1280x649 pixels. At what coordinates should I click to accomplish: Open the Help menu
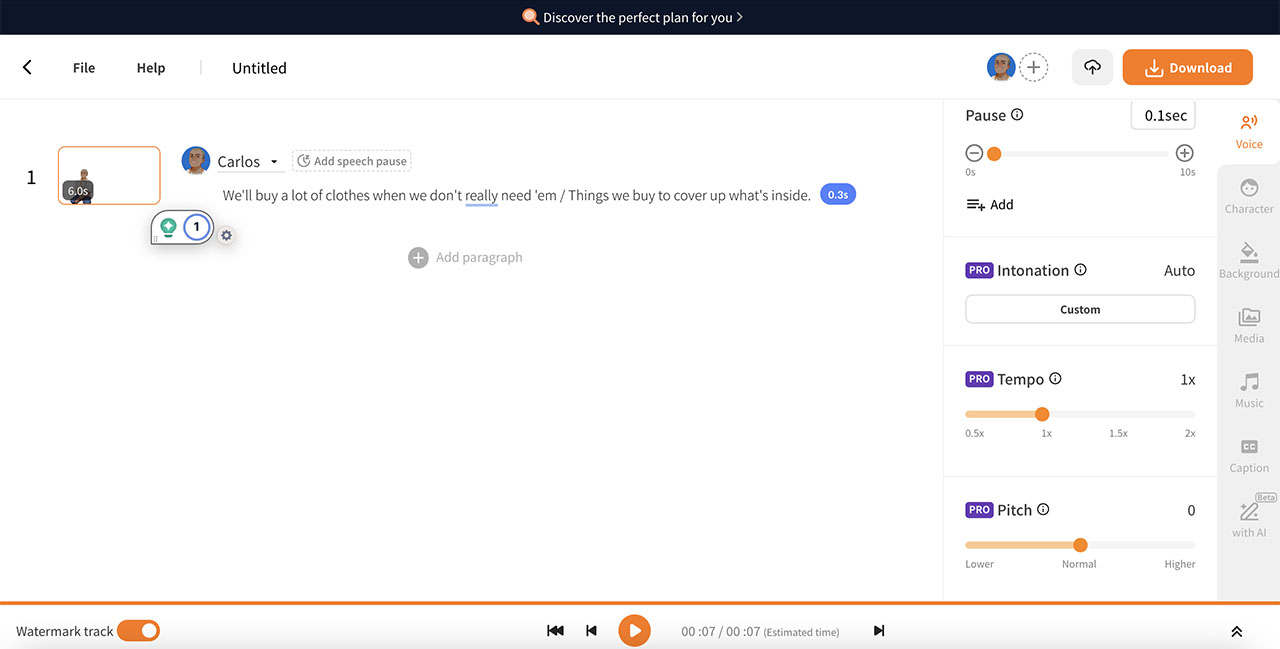(151, 68)
